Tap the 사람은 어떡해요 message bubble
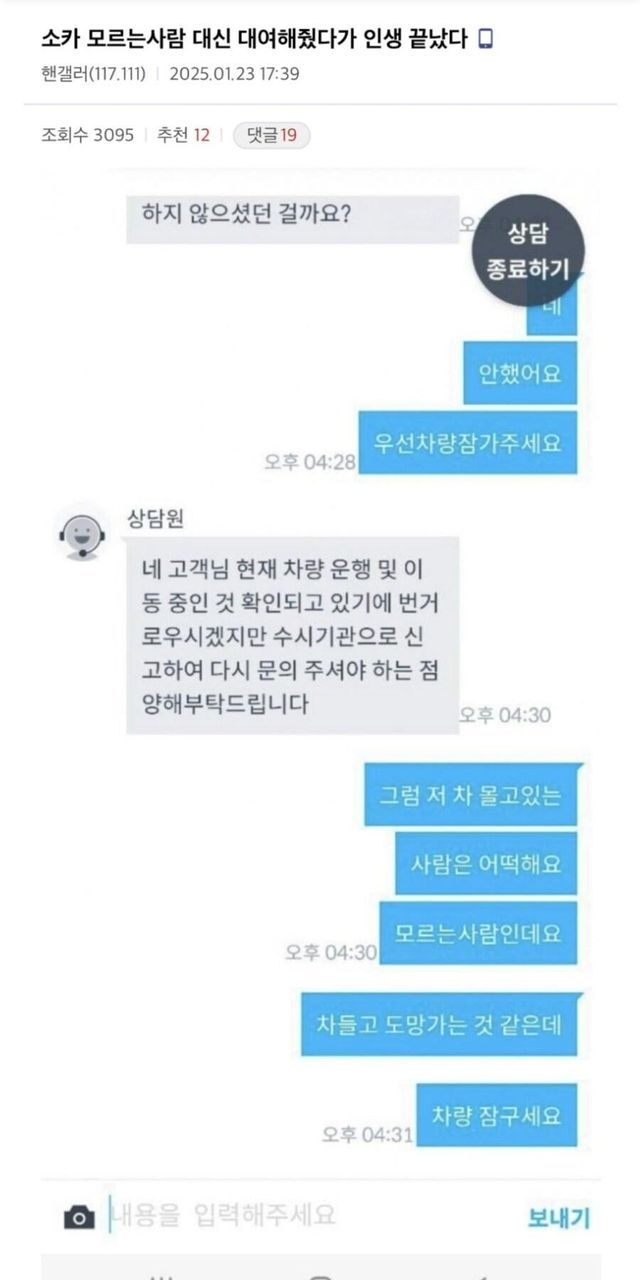 pyautogui.click(x=486, y=863)
